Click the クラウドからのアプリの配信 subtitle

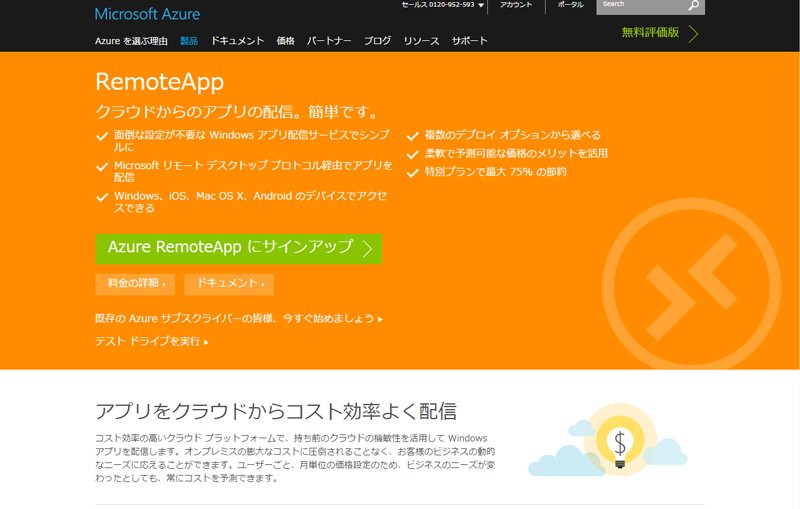click(x=237, y=112)
